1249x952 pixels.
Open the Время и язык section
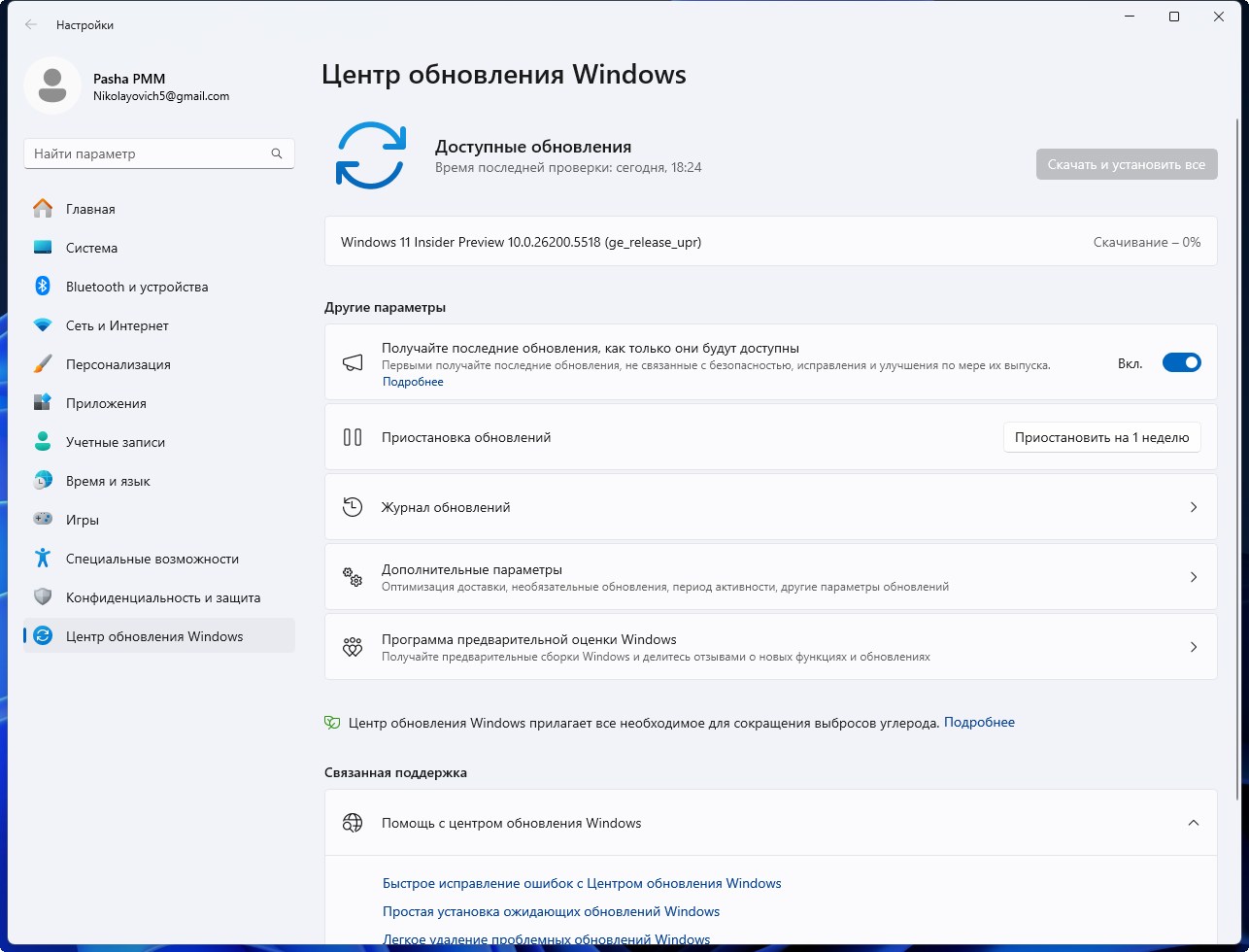[x=159, y=481]
